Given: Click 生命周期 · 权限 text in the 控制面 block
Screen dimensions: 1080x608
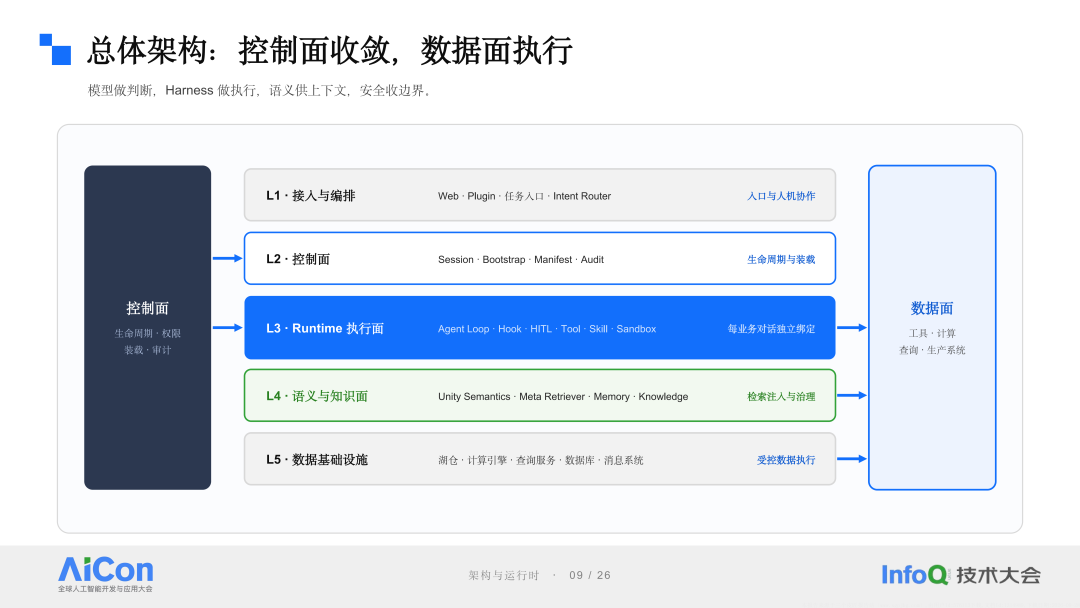Looking at the screenshot, I should [x=147, y=333].
